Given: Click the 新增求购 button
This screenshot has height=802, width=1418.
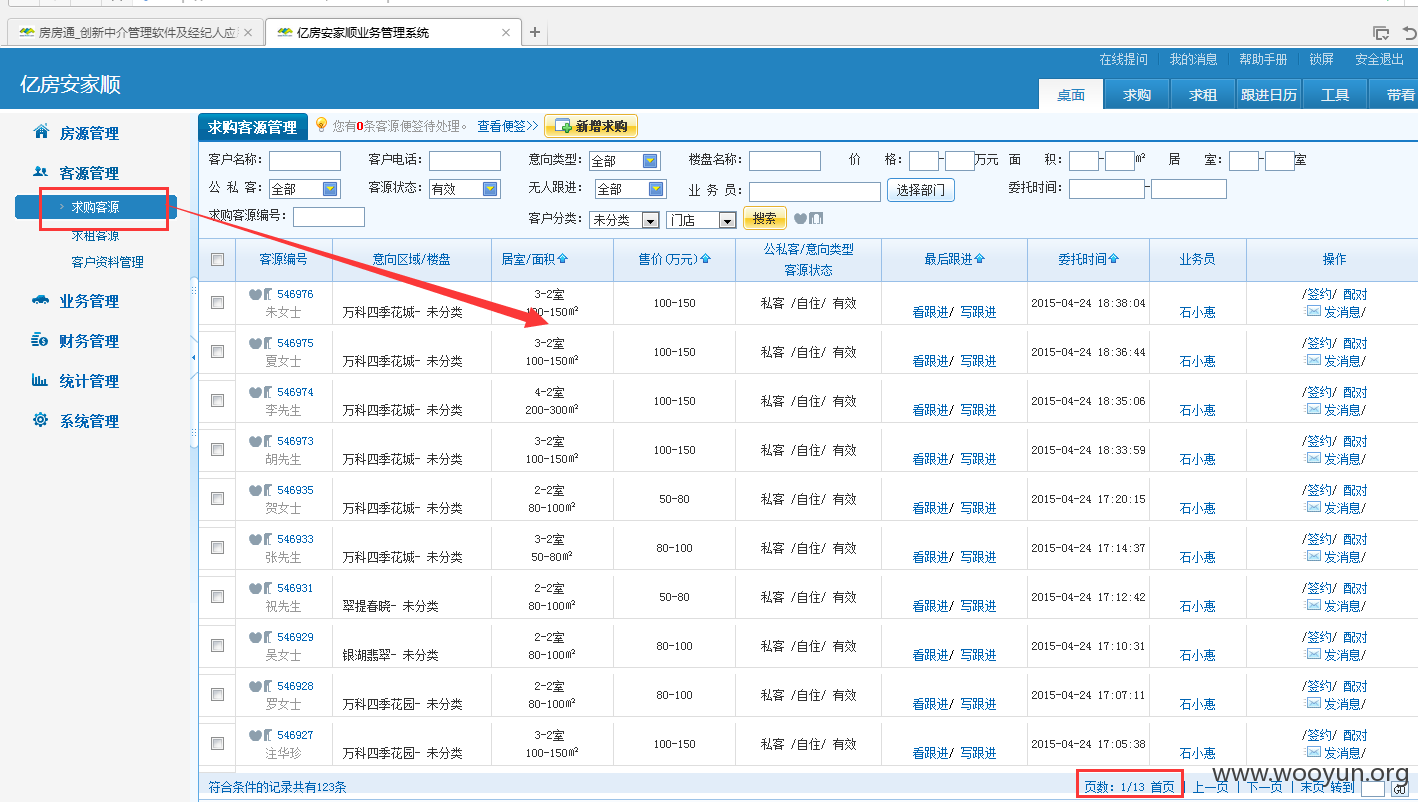Looking at the screenshot, I should click(x=591, y=126).
